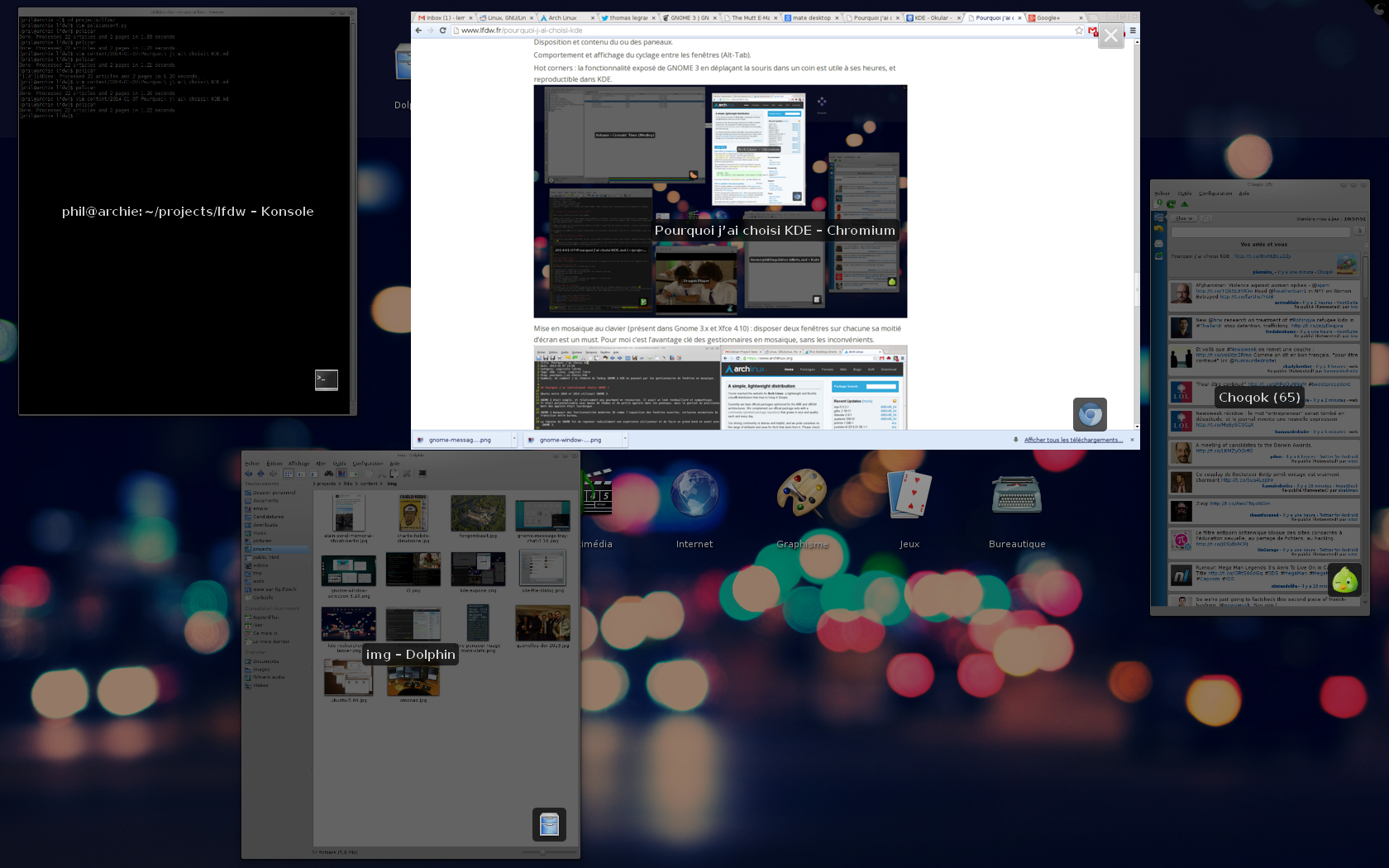Open gnome-messag...png download item

[461, 440]
